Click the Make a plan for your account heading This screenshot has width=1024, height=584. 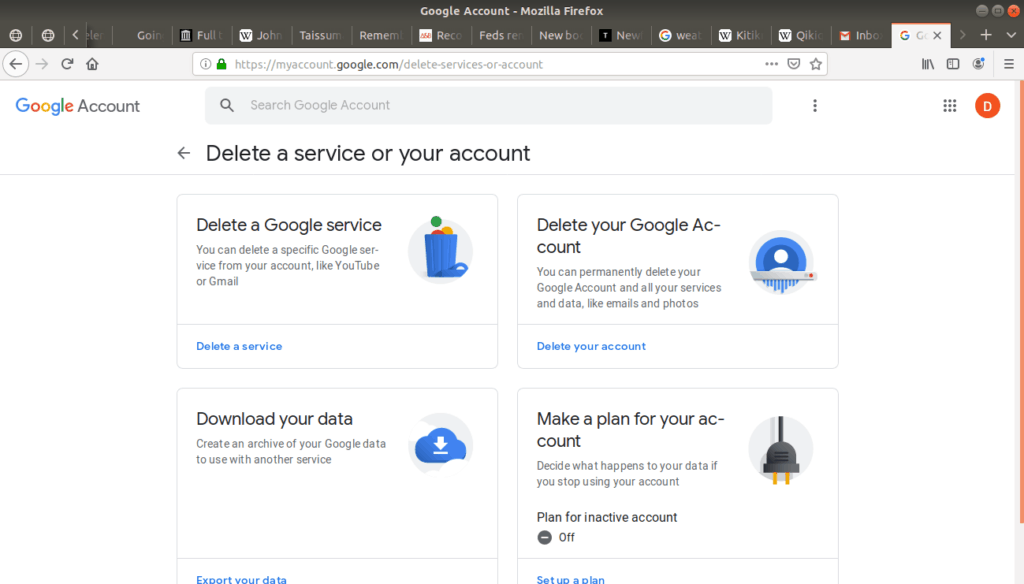click(630, 430)
